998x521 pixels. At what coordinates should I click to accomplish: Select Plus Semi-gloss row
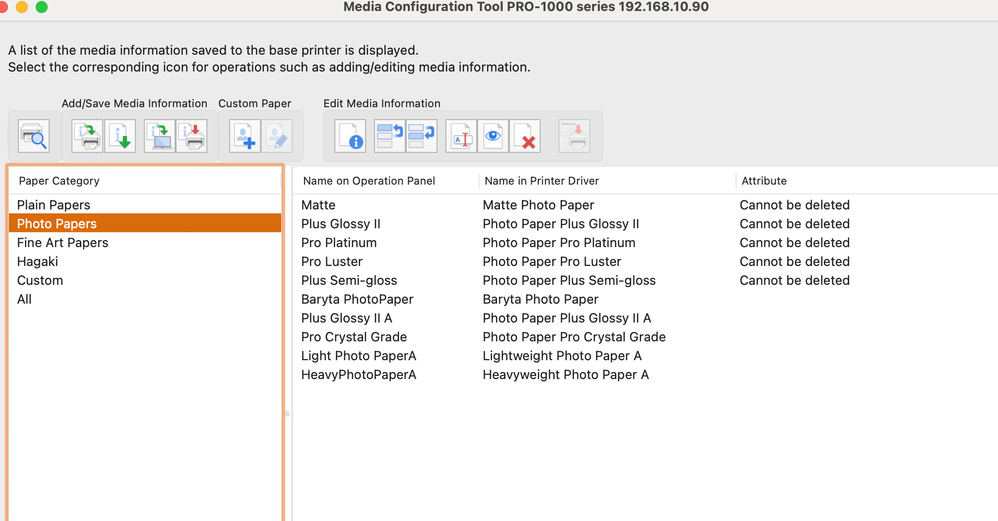645,280
